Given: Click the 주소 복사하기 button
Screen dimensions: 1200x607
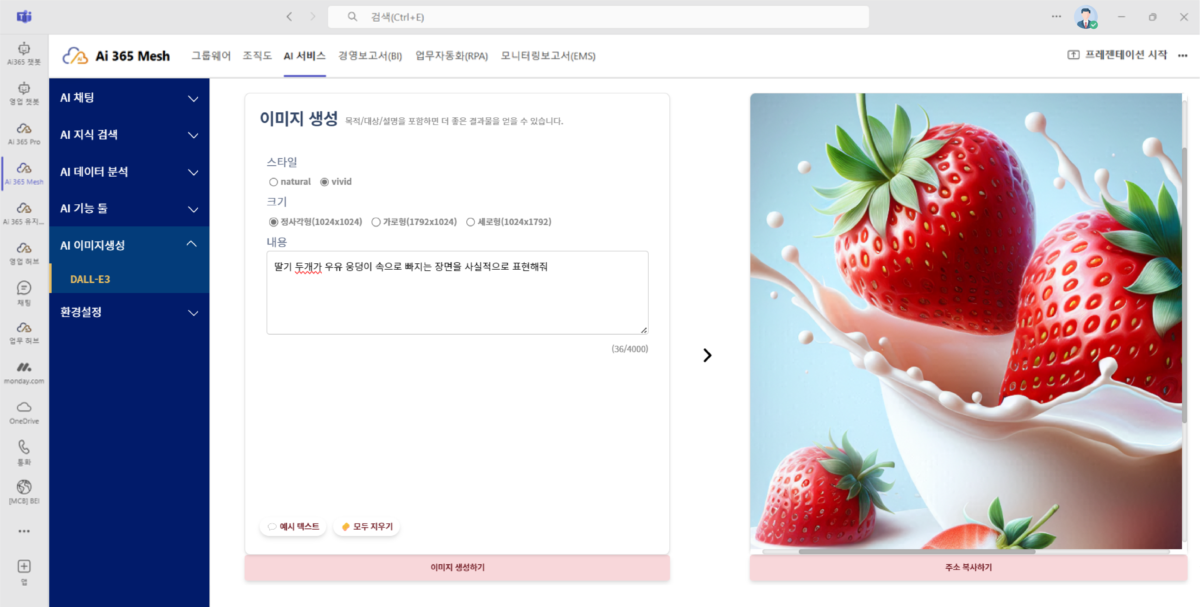Looking at the screenshot, I should [968, 568].
